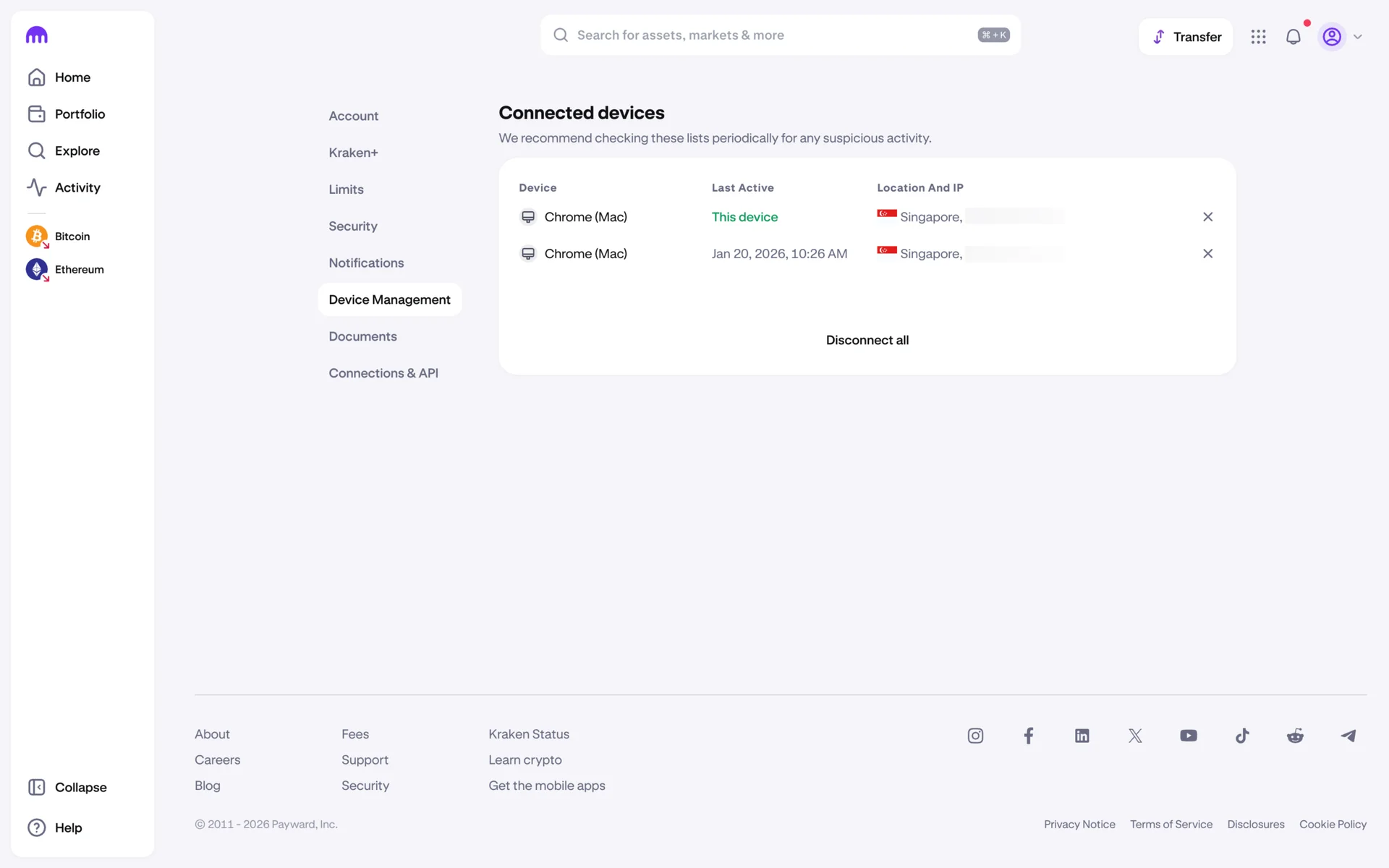The image size is (1389, 868).
Task: Click the Transfer button
Action: [1185, 36]
